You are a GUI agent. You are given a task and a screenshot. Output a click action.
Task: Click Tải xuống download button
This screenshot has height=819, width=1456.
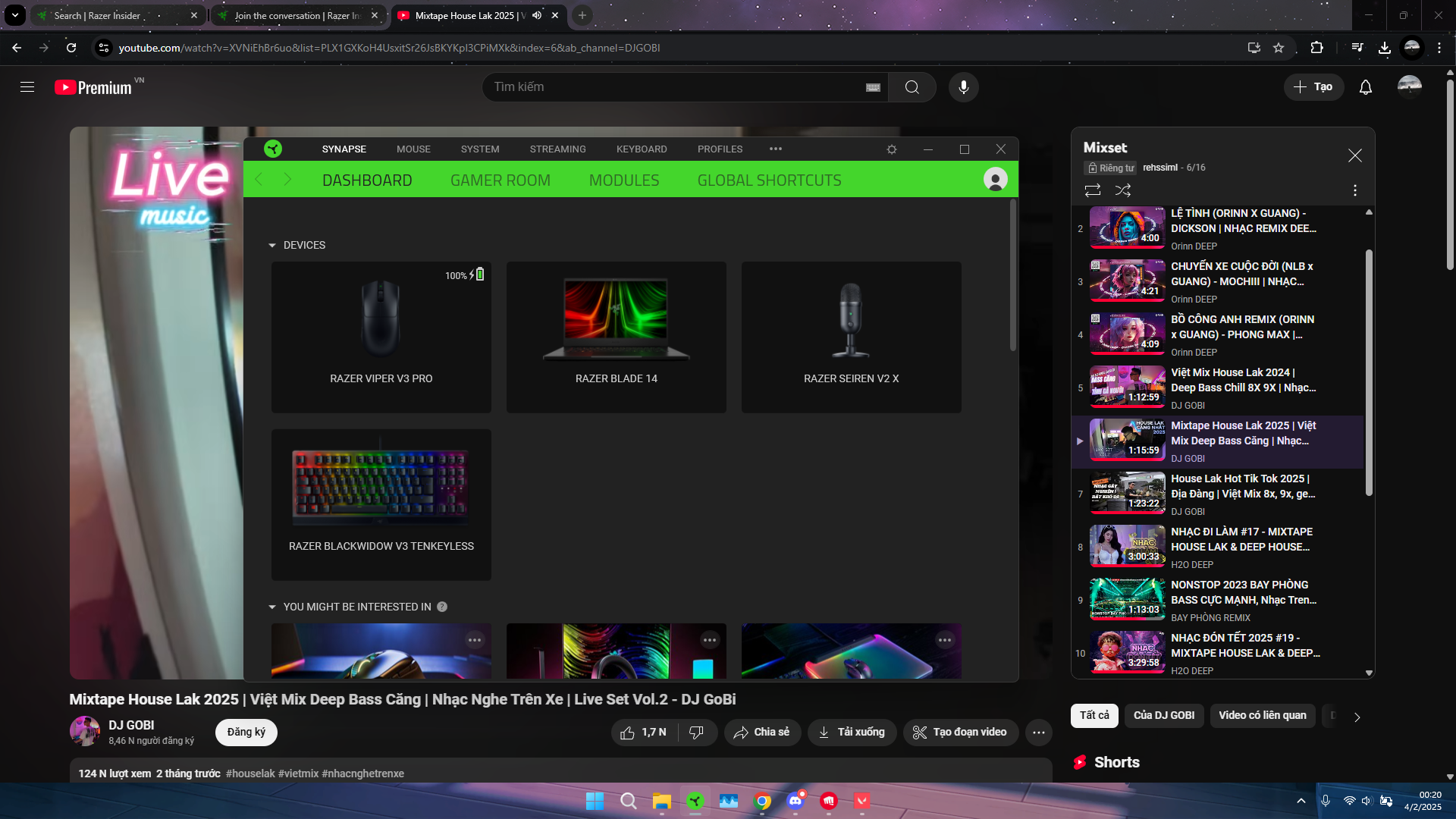point(852,733)
